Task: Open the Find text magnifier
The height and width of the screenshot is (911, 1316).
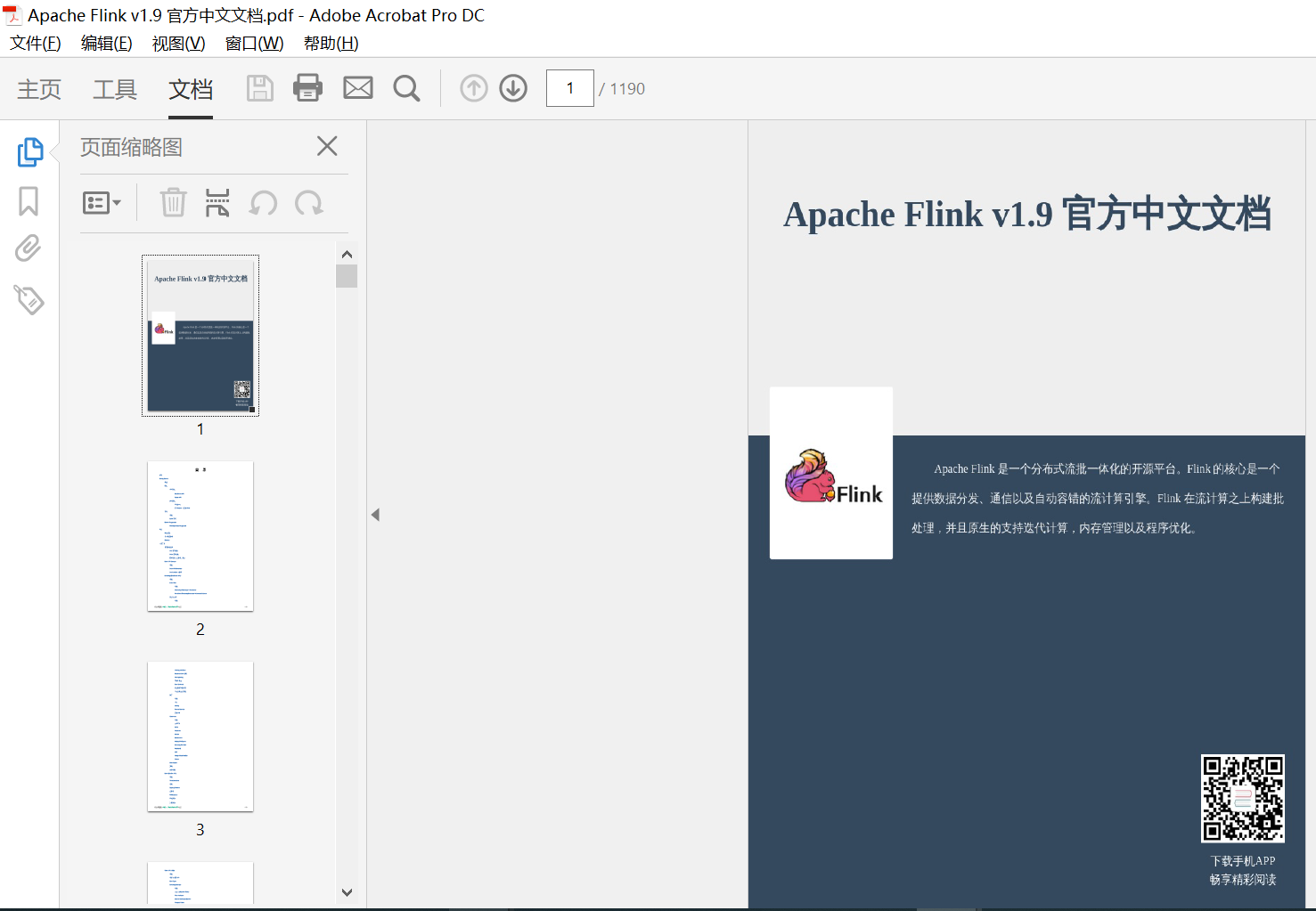Action: point(406,88)
